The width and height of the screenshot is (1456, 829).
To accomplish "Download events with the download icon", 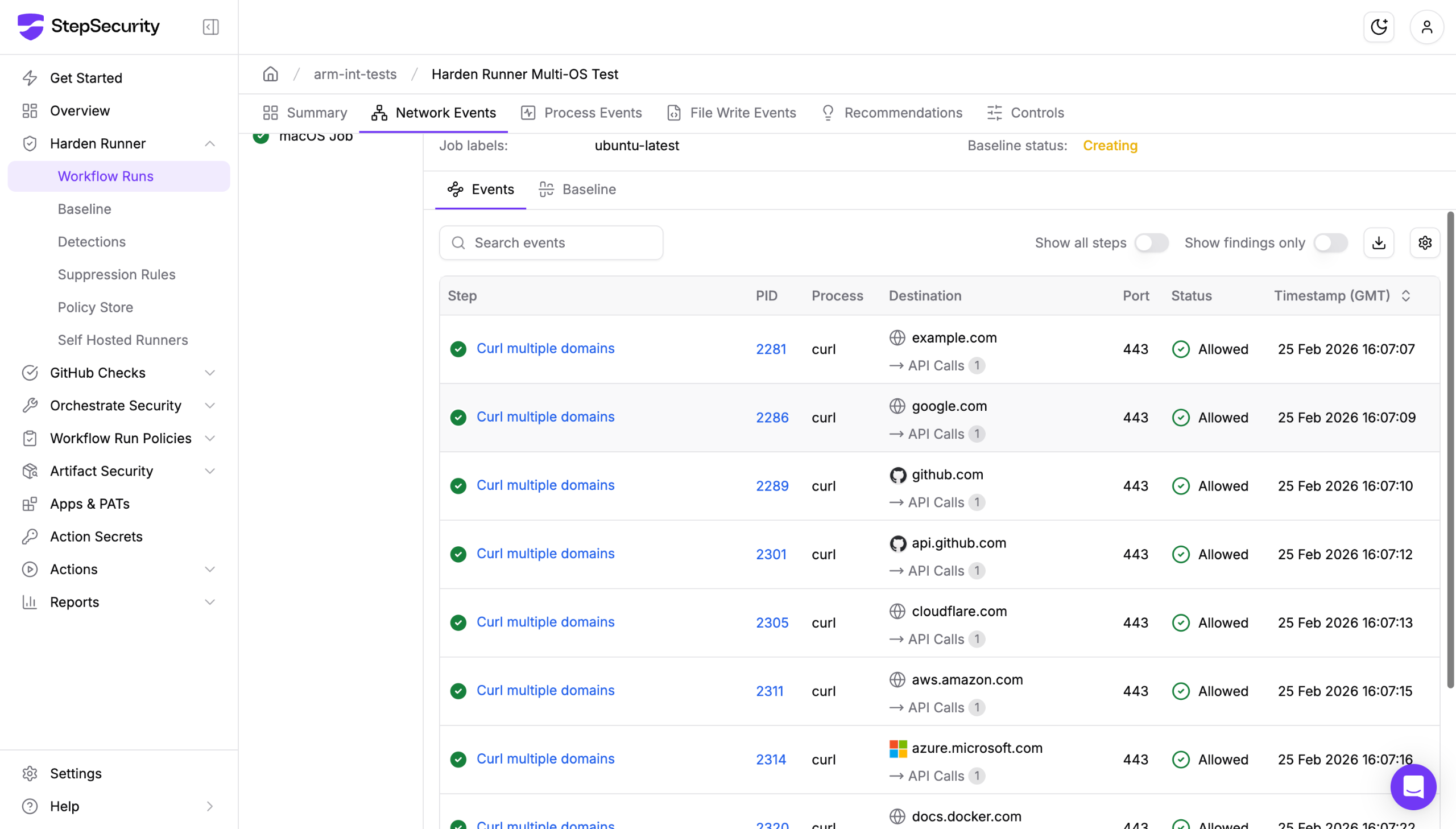I will coord(1379,242).
